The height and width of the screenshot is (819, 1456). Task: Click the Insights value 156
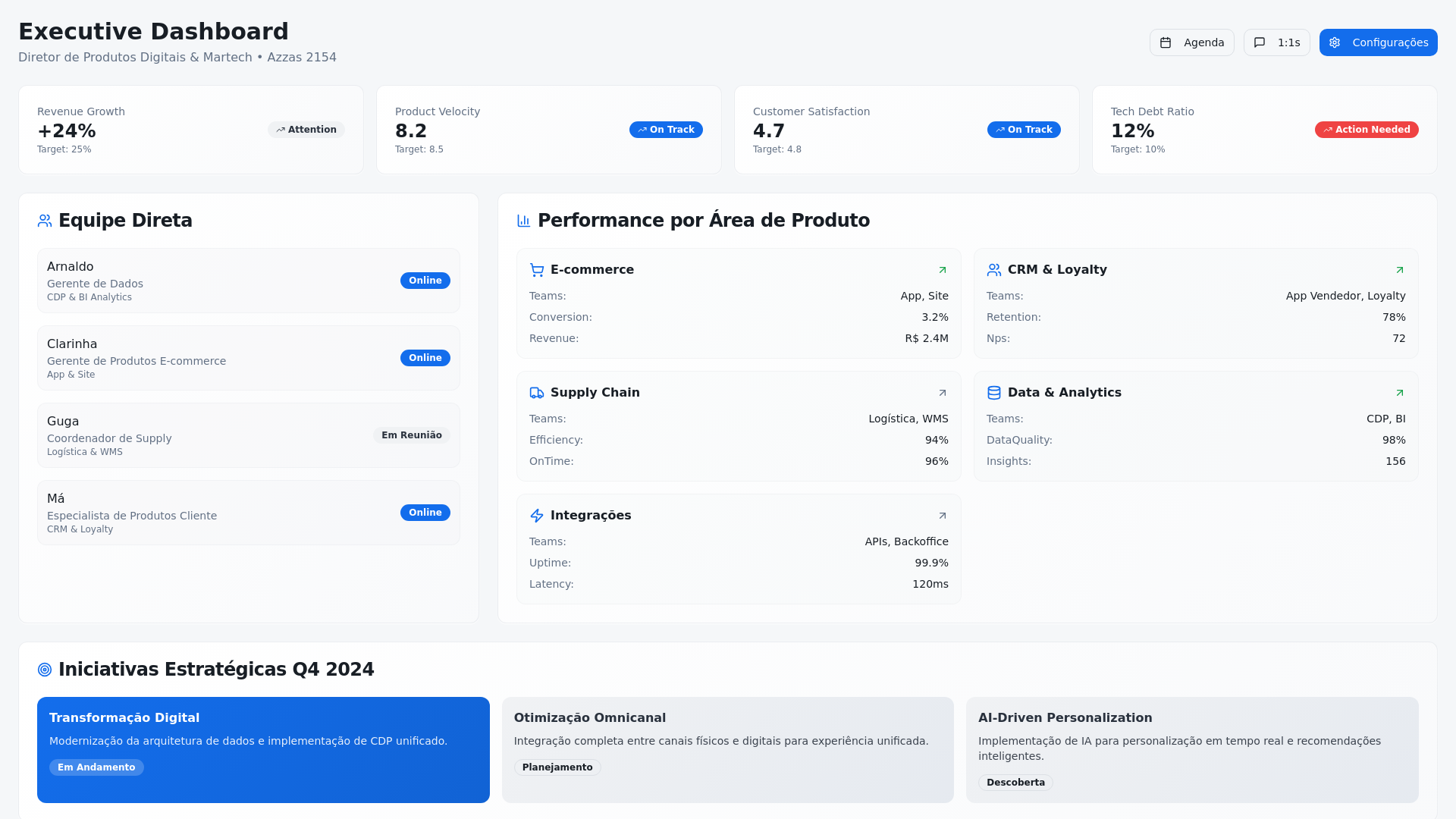(x=1395, y=461)
